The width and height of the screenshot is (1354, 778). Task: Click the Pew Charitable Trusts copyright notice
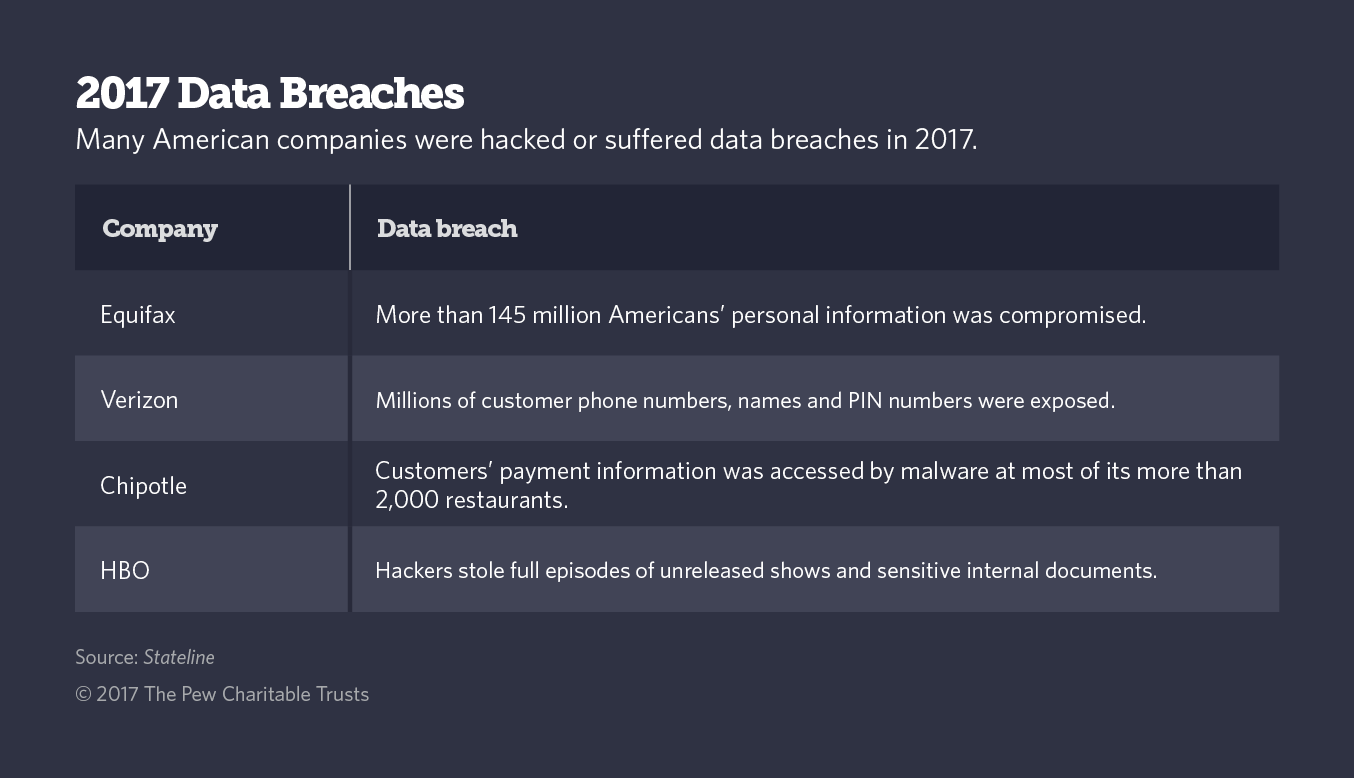click(x=222, y=694)
